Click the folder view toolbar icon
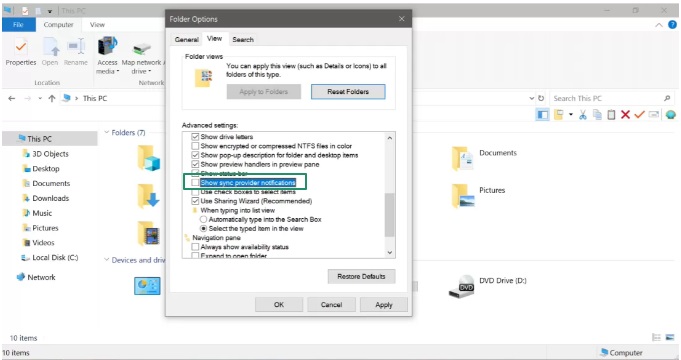 (559, 115)
